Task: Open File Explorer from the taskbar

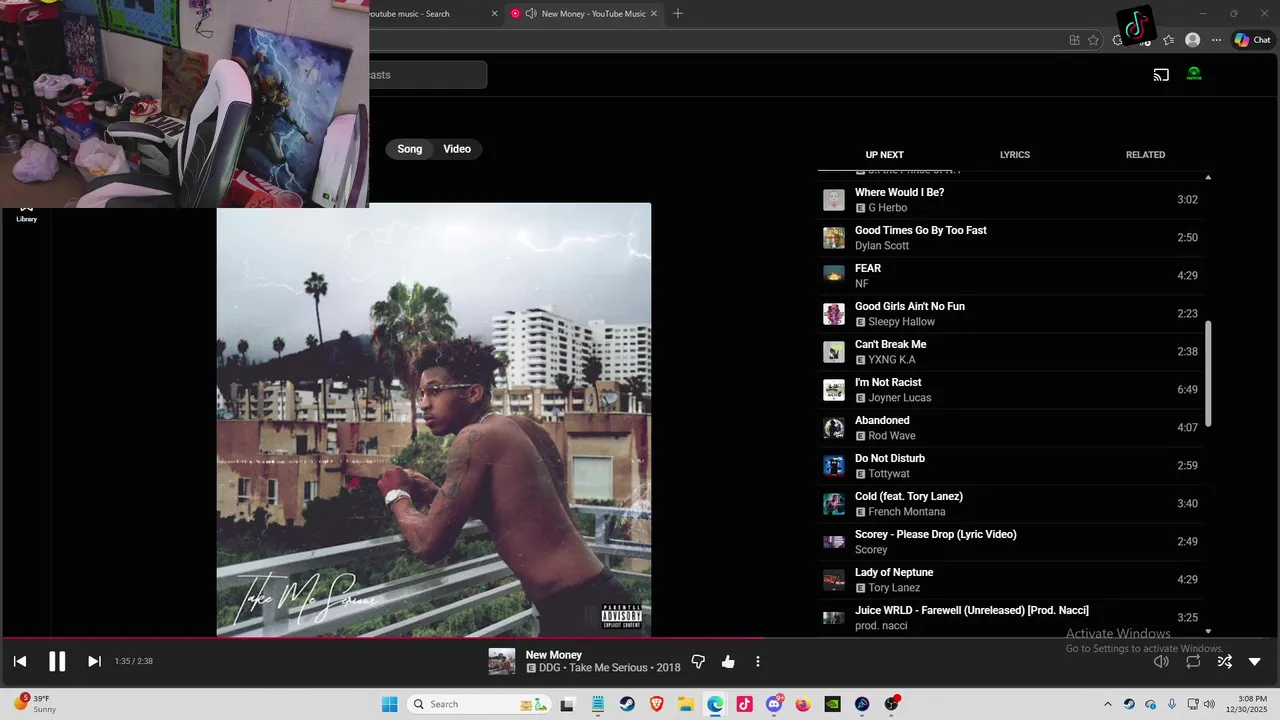Action: click(x=685, y=704)
